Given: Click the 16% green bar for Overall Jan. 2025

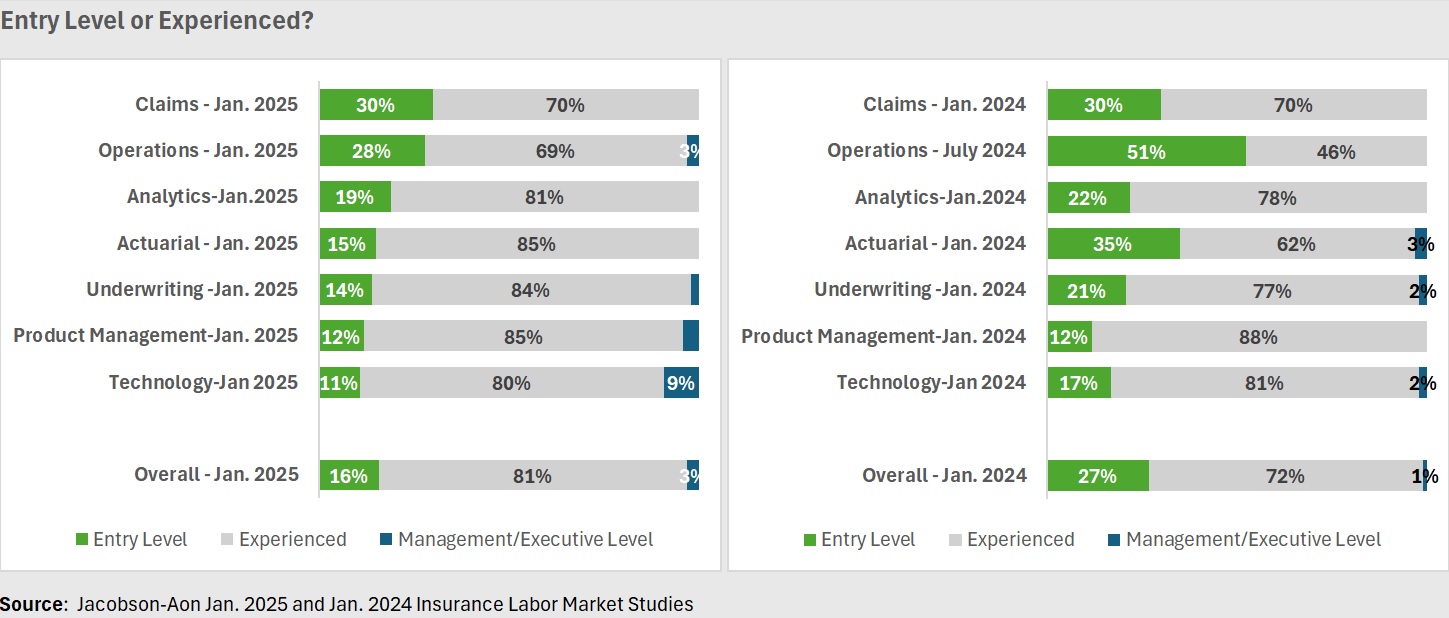Looking at the screenshot, I should pyautogui.click(x=349, y=476).
